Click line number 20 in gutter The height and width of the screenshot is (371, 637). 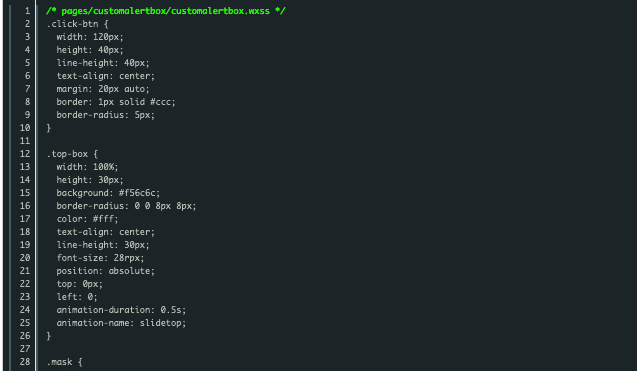pos(25,258)
